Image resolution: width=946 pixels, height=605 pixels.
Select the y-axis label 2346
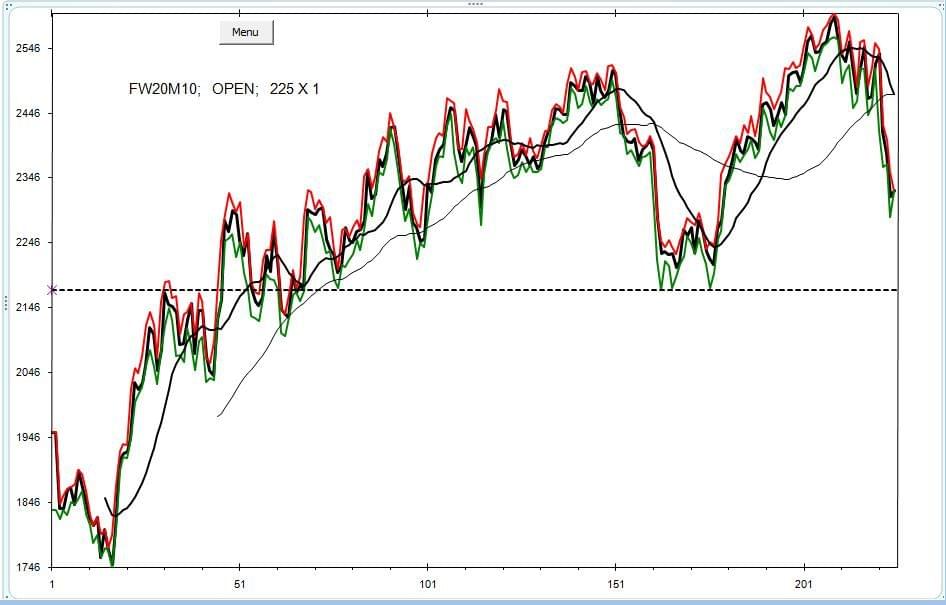[27, 177]
